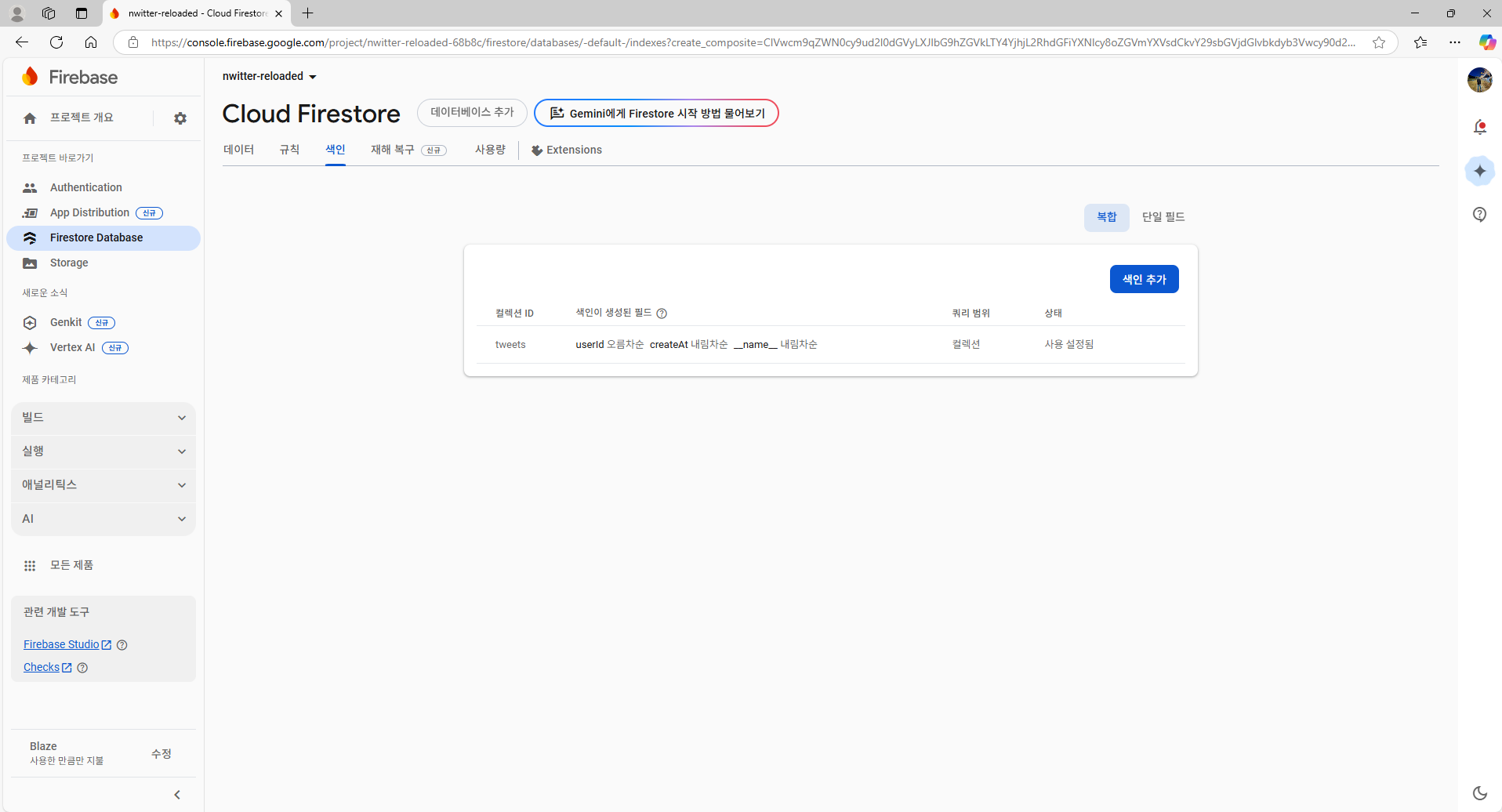This screenshot has height=812, width=1502.
Task: Expand the 애널리틱스 category
Action: [103, 485]
